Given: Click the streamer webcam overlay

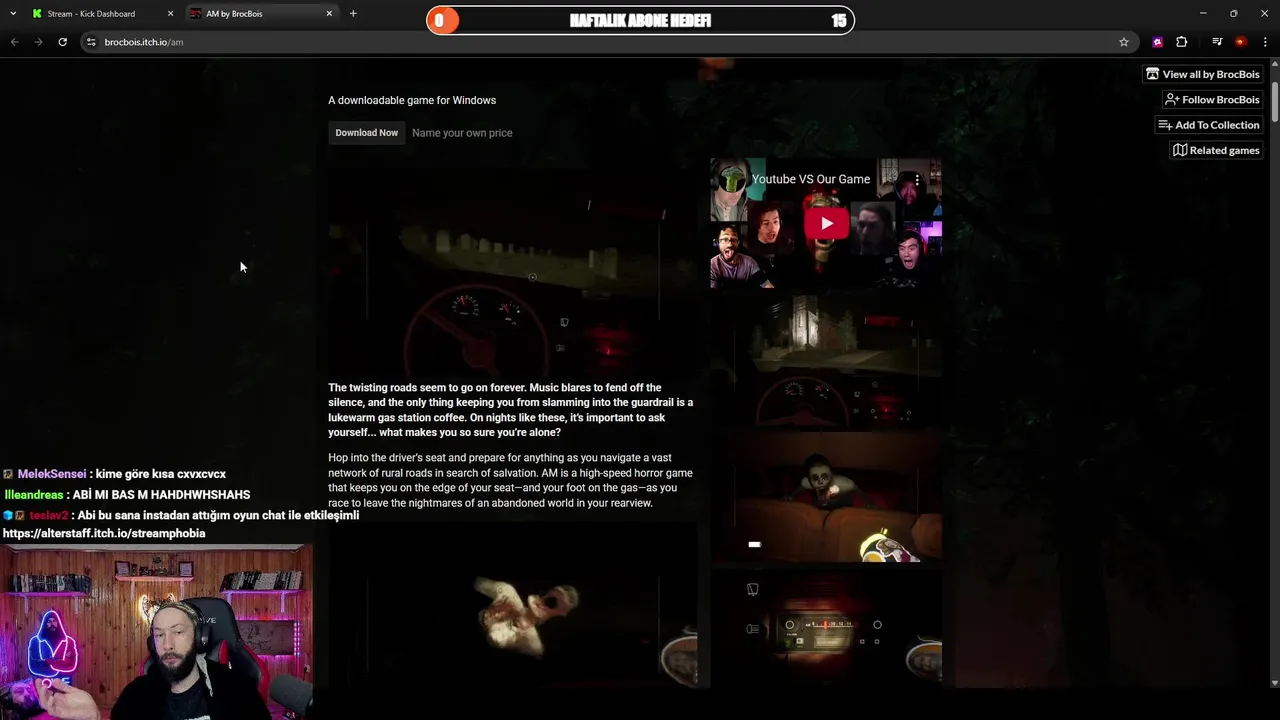Looking at the screenshot, I should pyautogui.click(x=156, y=632).
